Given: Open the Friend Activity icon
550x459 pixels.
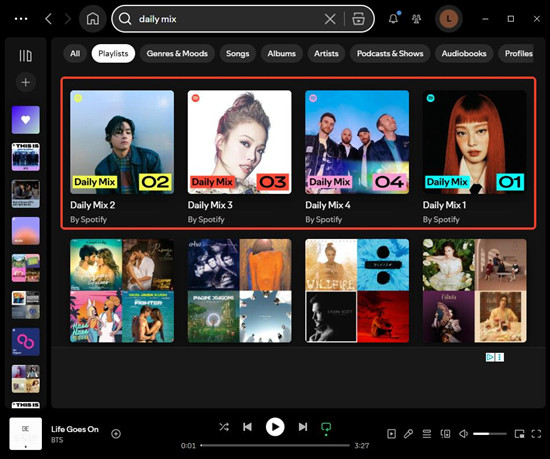Looking at the screenshot, I should tap(416, 19).
